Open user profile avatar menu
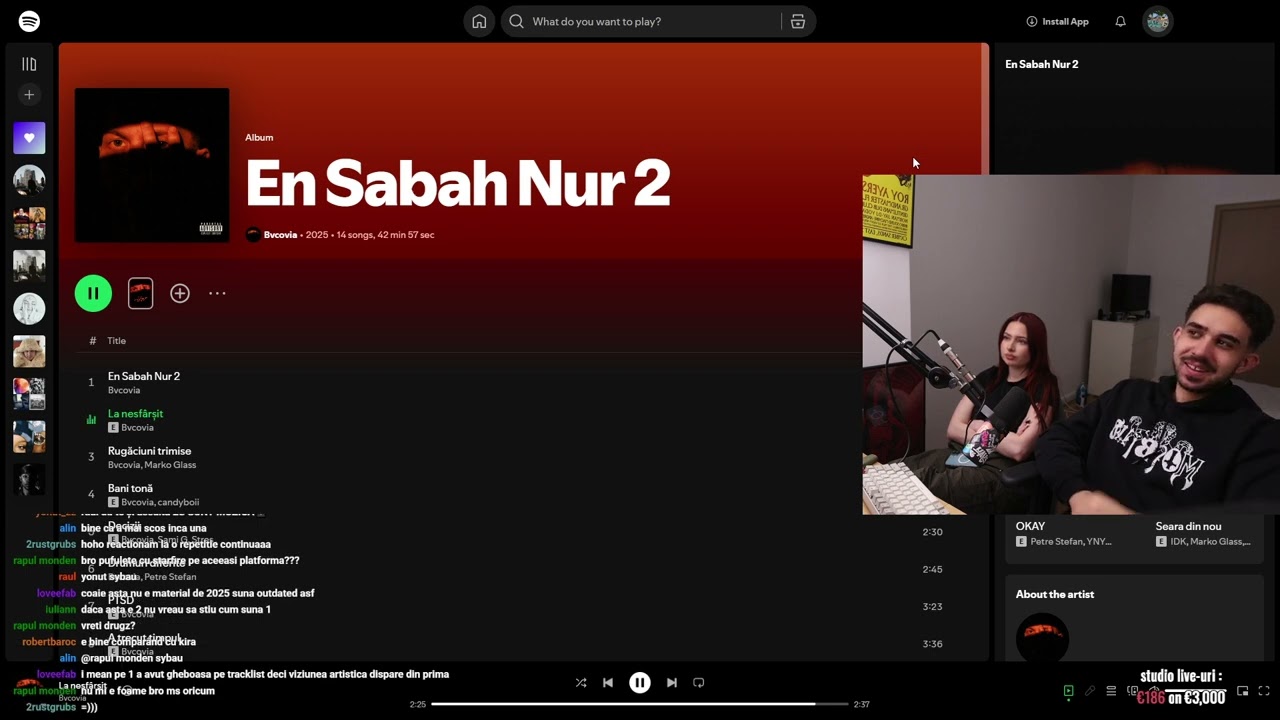Screen dimensions: 1280x720 1157,21
